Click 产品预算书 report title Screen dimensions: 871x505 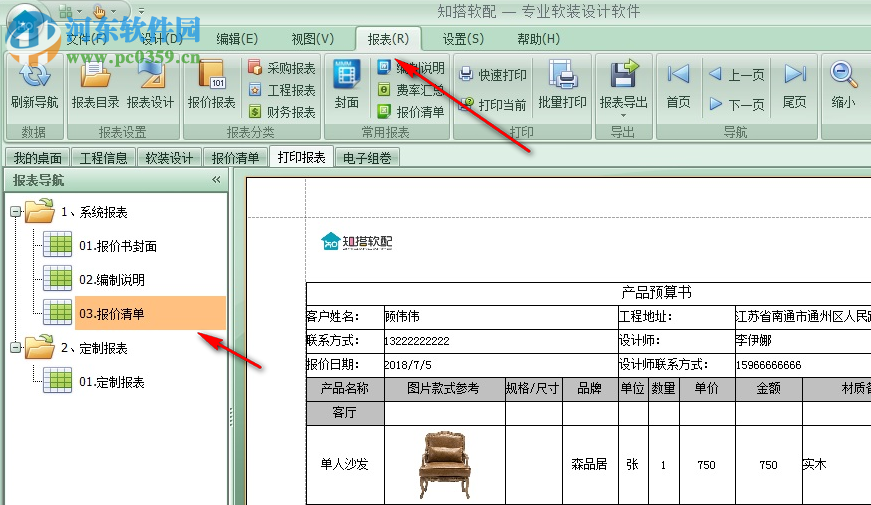pos(656,293)
